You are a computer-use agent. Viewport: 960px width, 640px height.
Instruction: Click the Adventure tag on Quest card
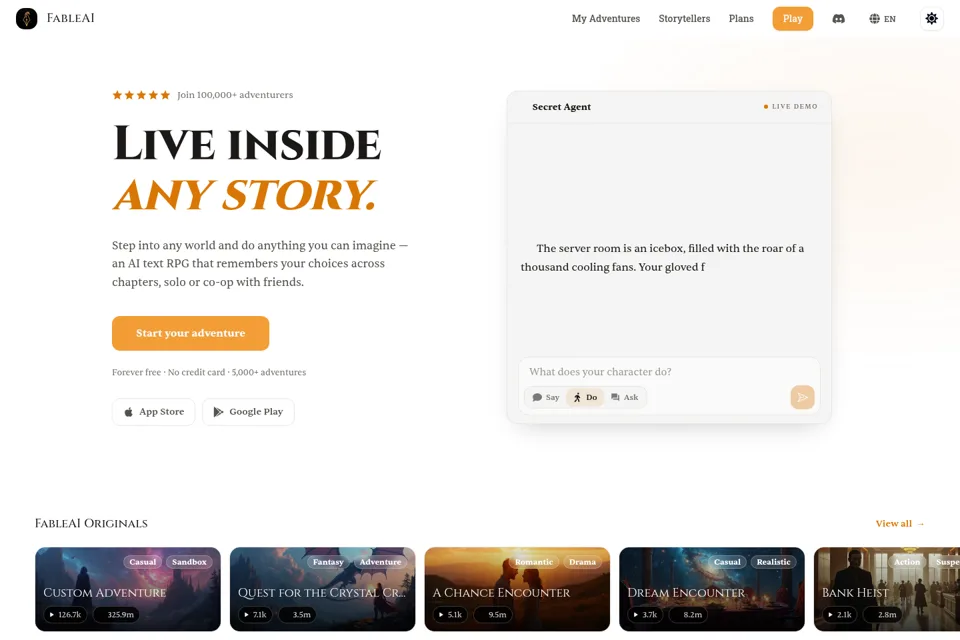pyautogui.click(x=380, y=562)
